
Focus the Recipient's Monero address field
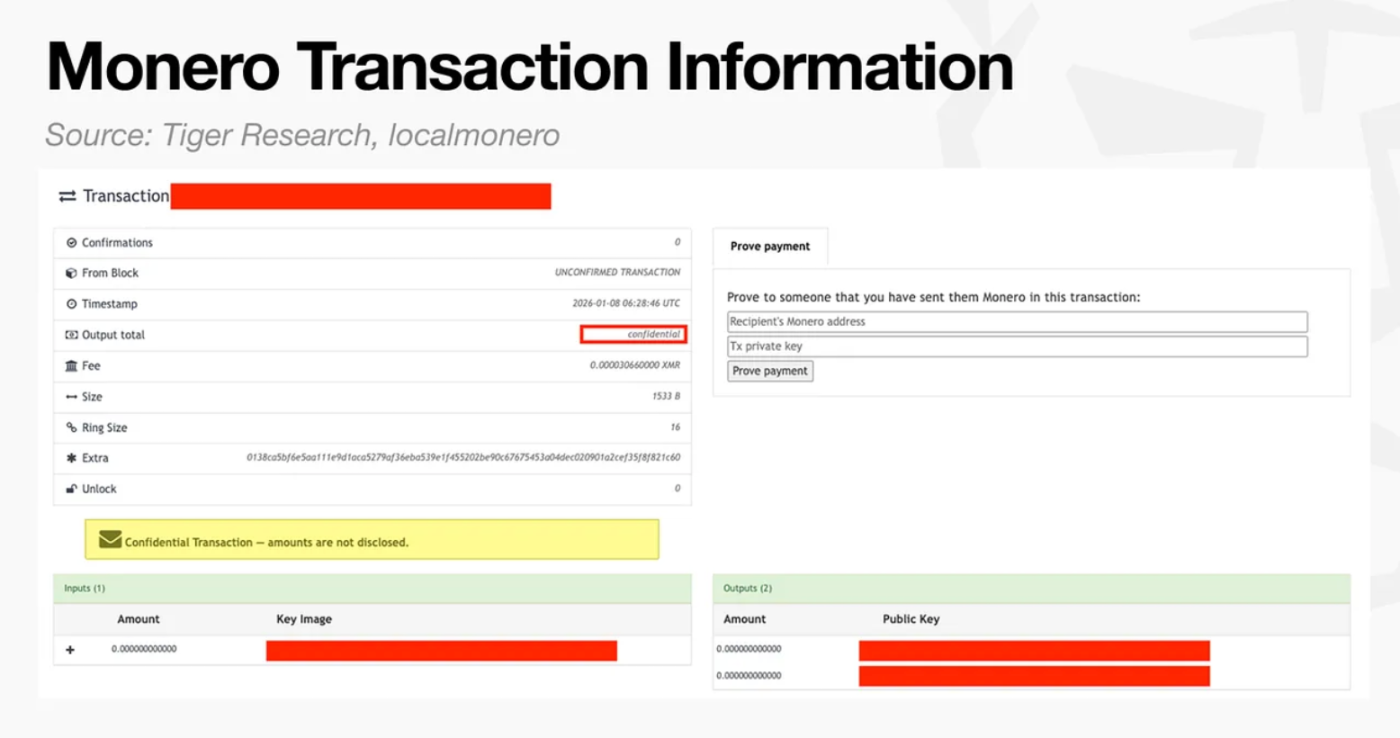point(1017,322)
